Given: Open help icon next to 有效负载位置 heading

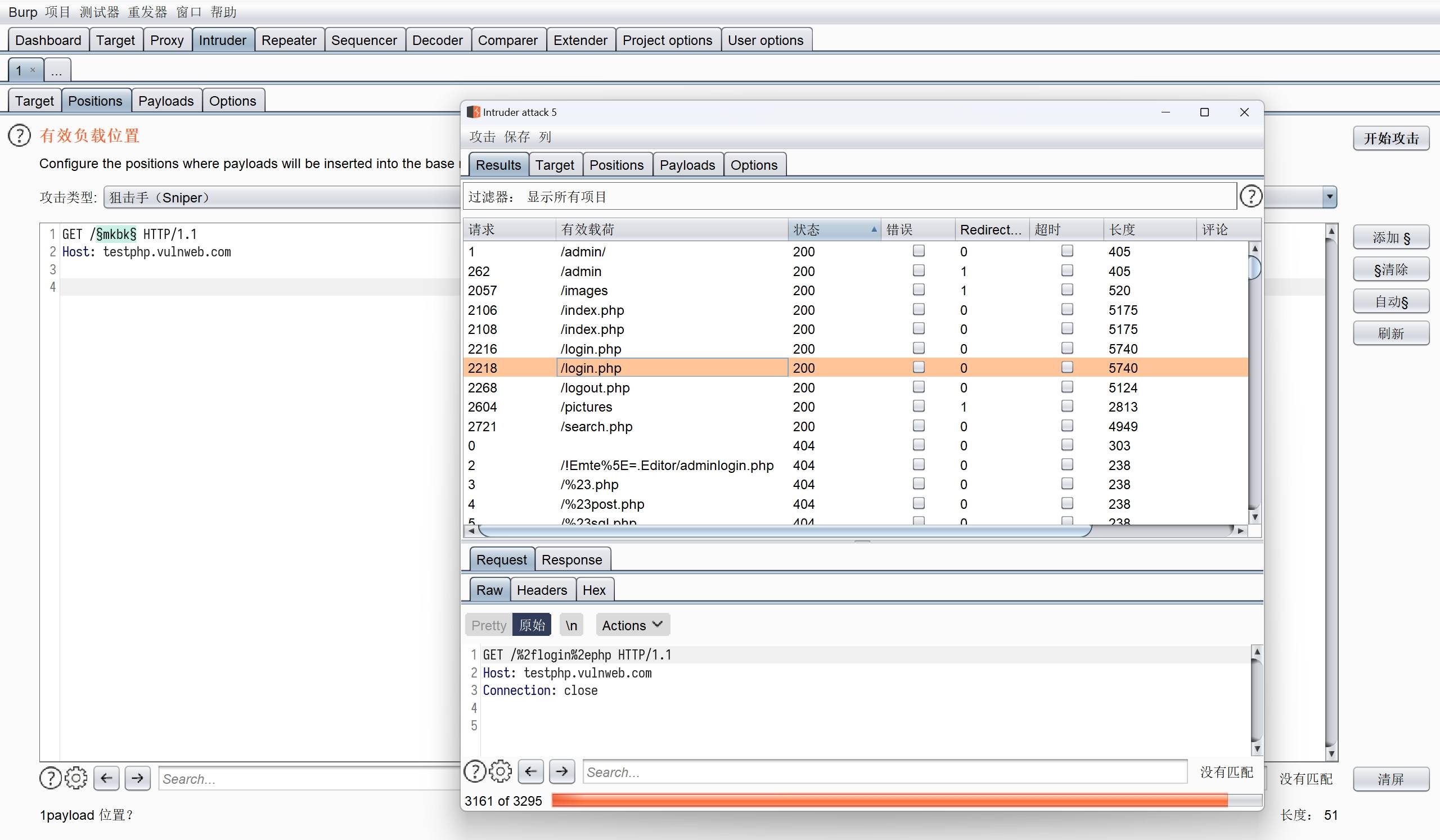Looking at the screenshot, I should pos(20,136).
